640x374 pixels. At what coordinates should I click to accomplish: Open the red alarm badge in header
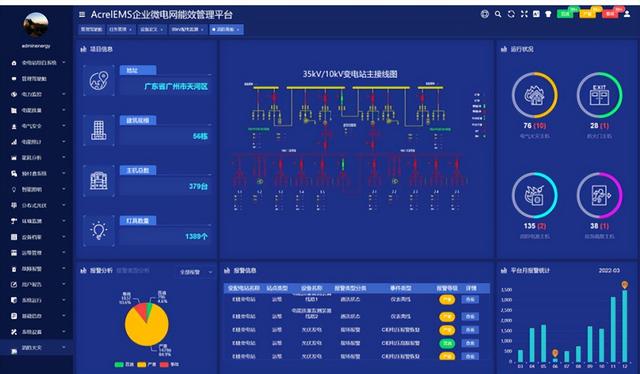tap(610, 14)
